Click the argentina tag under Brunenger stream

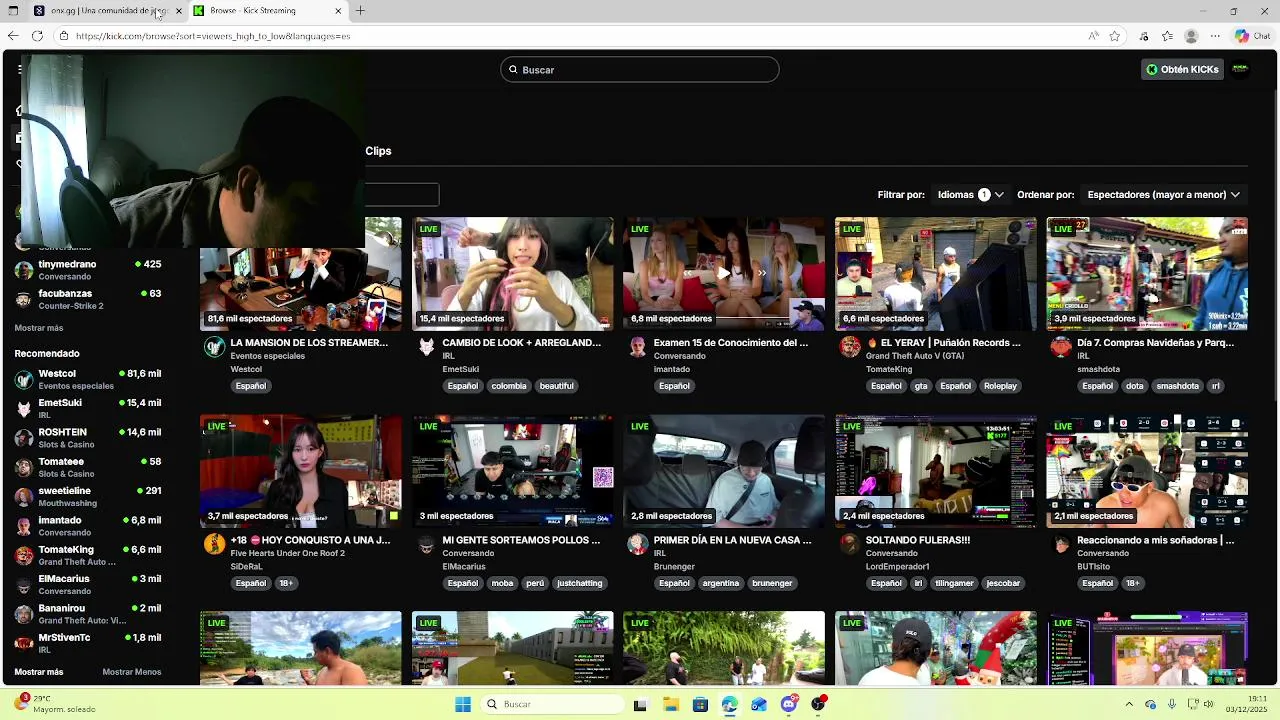[x=720, y=583]
